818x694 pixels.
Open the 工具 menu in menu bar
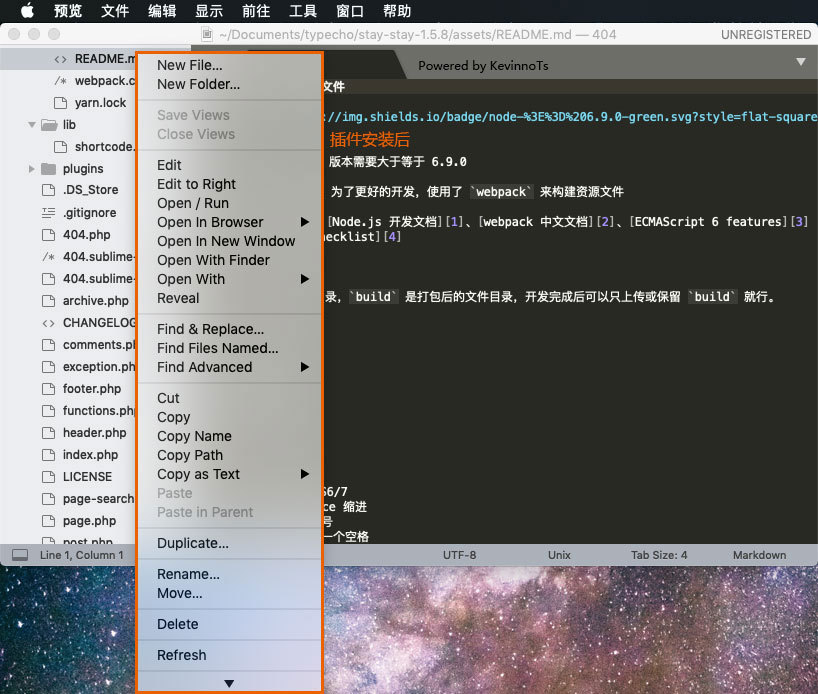click(x=303, y=10)
